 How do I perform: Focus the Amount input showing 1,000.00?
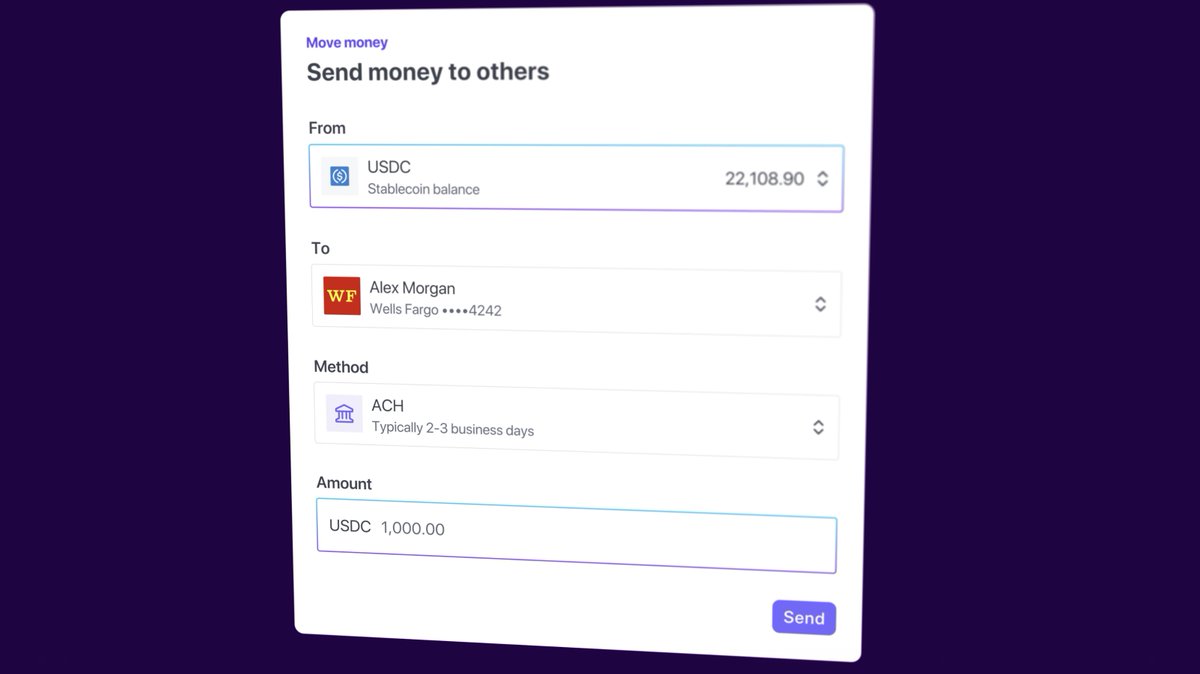point(577,541)
